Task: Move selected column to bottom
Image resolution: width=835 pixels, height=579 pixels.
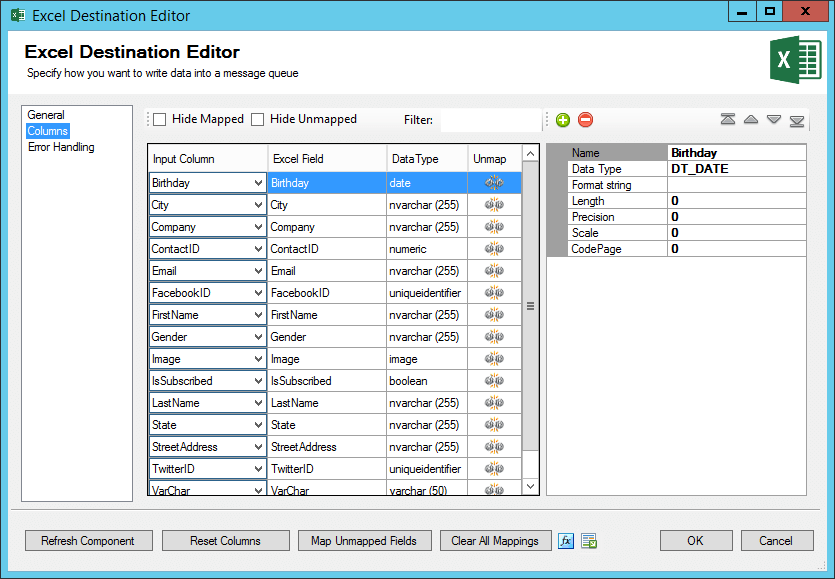Action: 797,120
